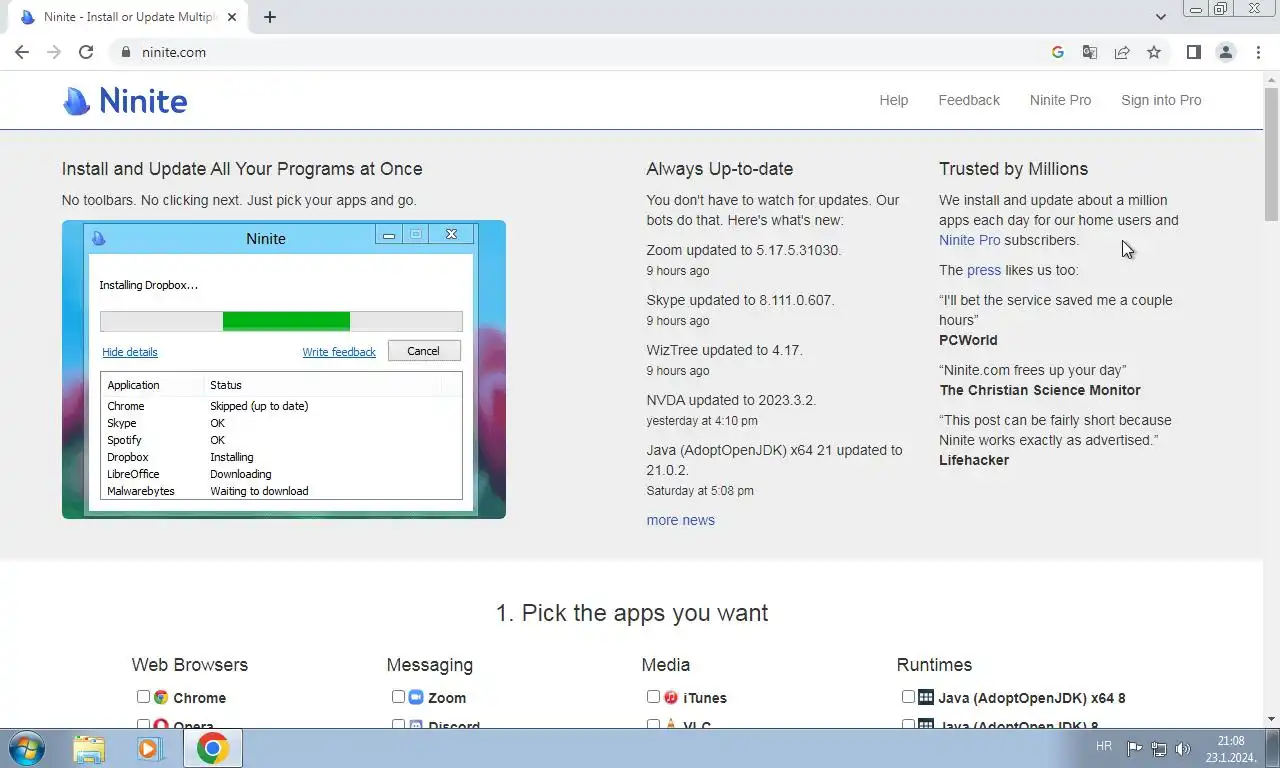Open the more news link
The image size is (1280, 768).
coord(680,520)
